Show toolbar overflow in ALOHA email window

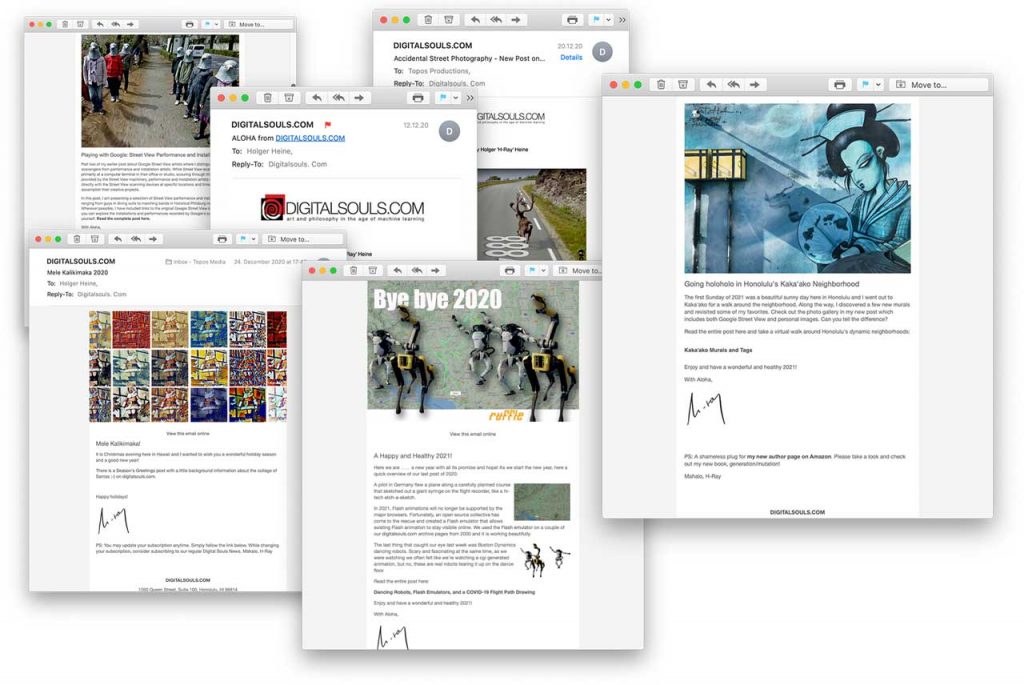(x=470, y=98)
